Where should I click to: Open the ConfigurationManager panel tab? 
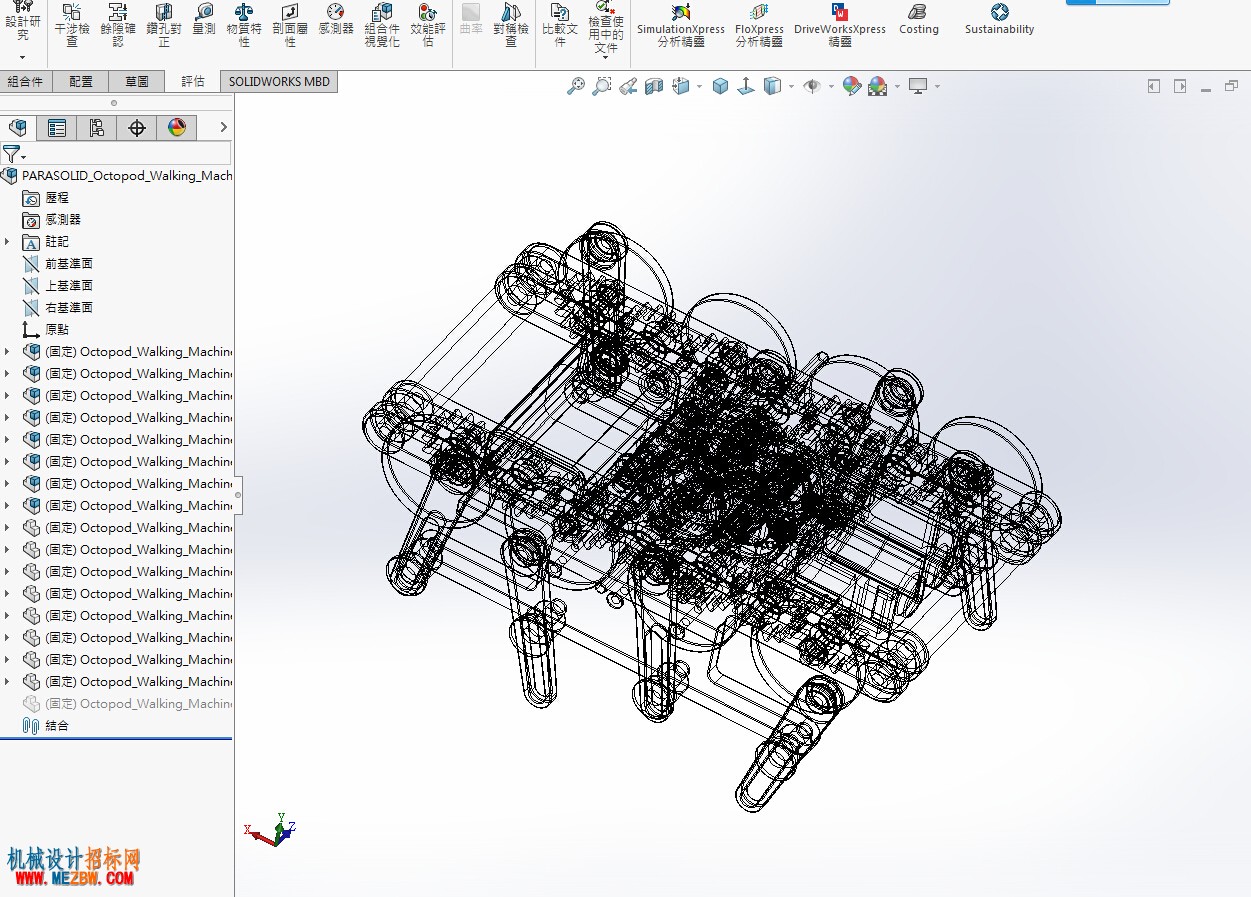(x=97, y=128)
